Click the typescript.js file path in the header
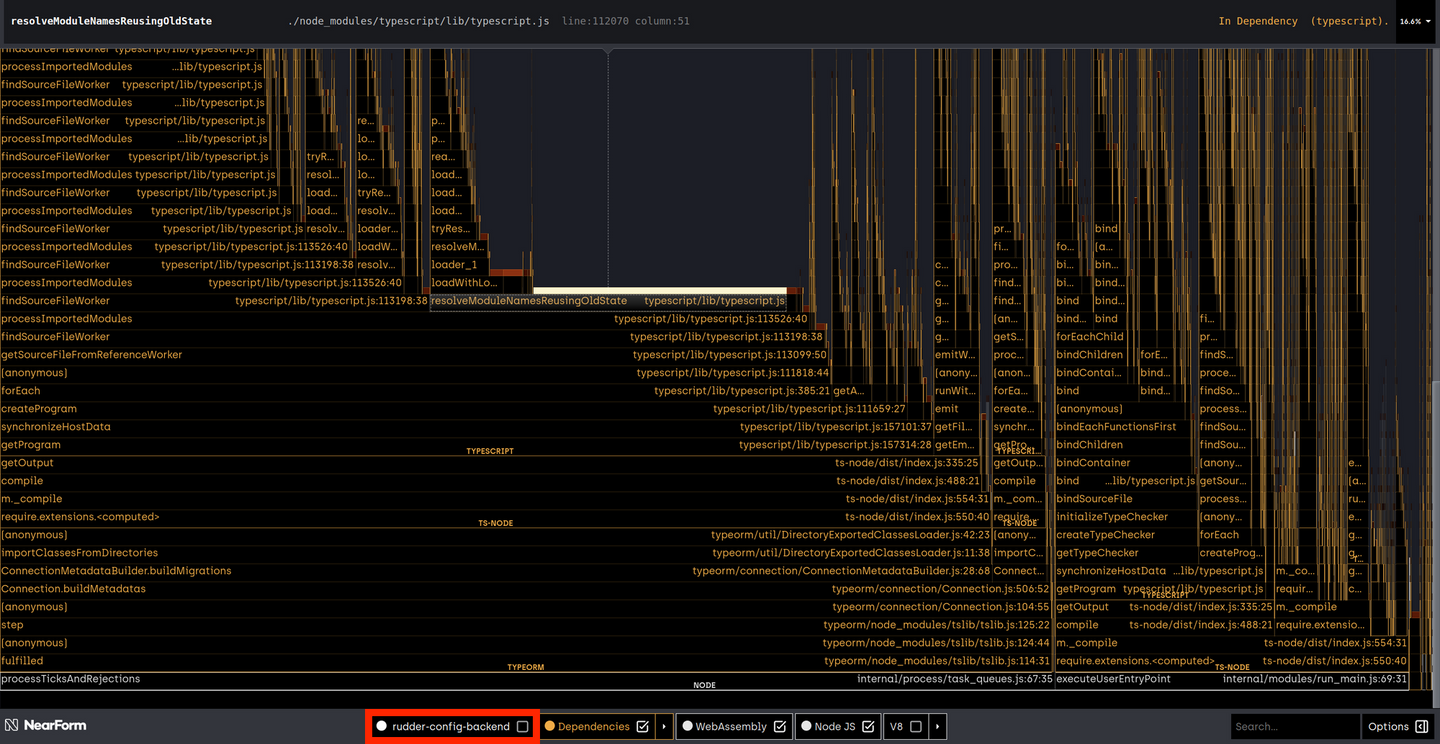1440x744 pixels. 418,21
